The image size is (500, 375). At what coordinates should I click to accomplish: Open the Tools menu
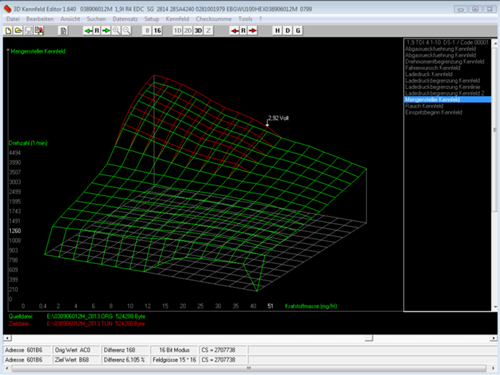245,19
